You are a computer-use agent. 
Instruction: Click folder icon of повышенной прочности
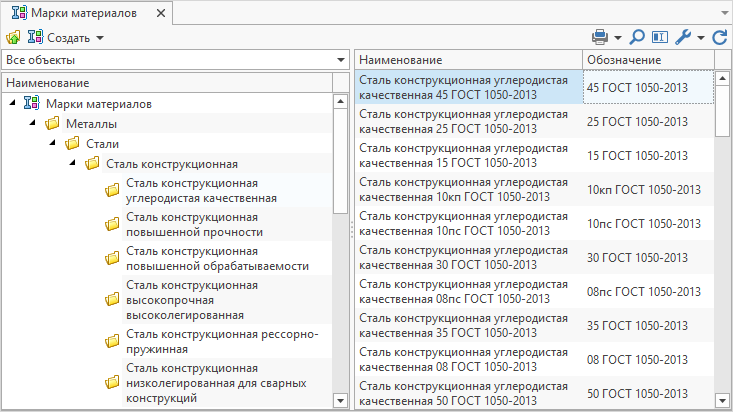pyautogui.click(x=112, y=224)
